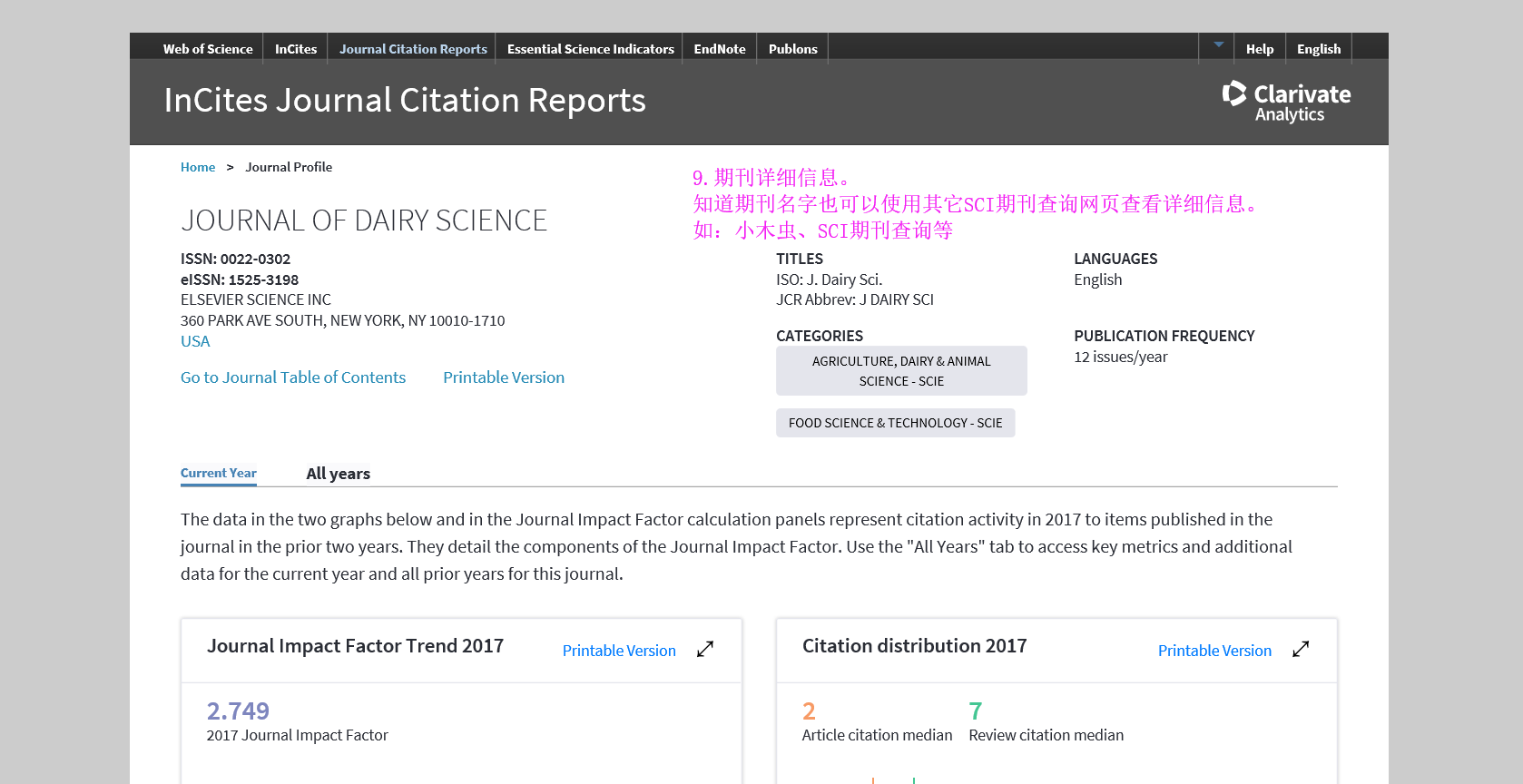1523x784 pixels.
Task: Click the 2017 Journal Impact Factor label
Action: [297, 736]
